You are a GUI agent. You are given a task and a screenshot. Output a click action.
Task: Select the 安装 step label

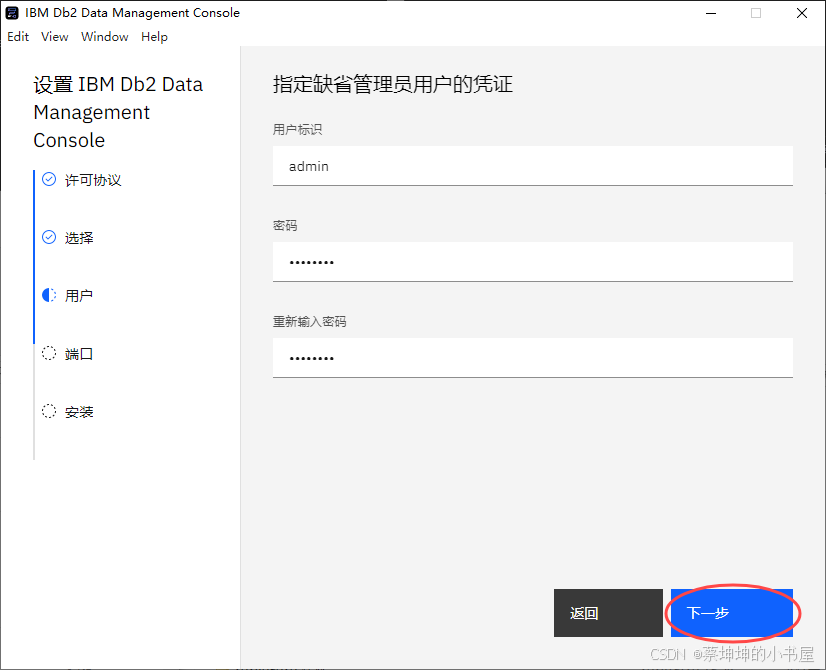coord(79,412)
